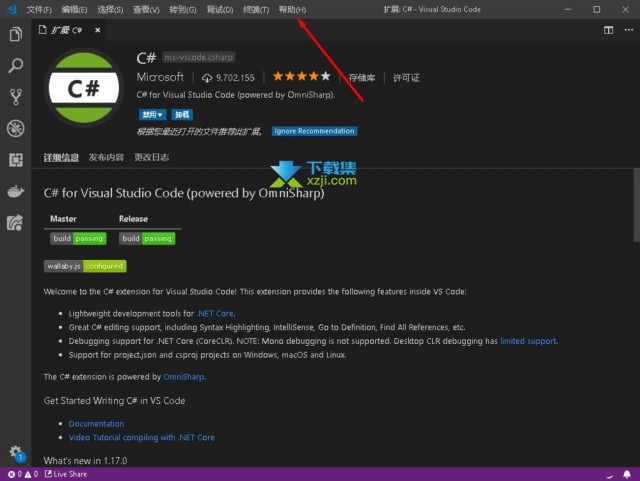Open the 文件(F) menu

point(39,9)
